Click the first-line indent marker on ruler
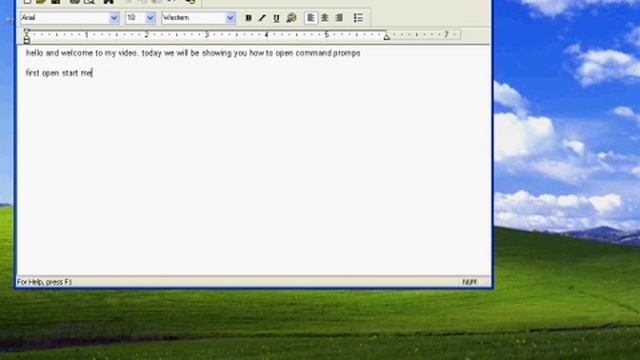This screenshot has width=640, height=360. coord(27,31)
